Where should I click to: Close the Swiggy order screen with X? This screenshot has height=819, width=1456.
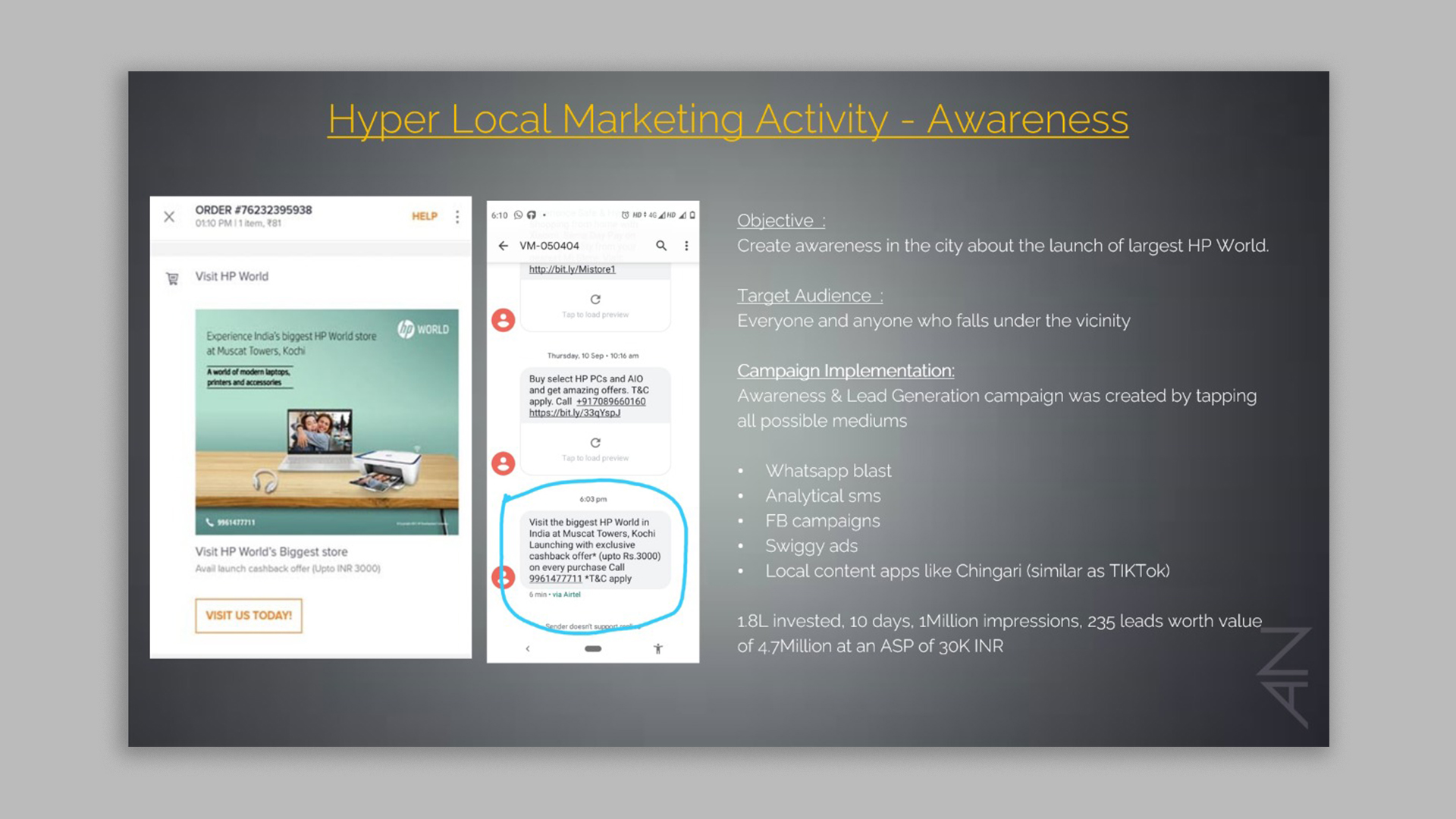coord(169,217)
